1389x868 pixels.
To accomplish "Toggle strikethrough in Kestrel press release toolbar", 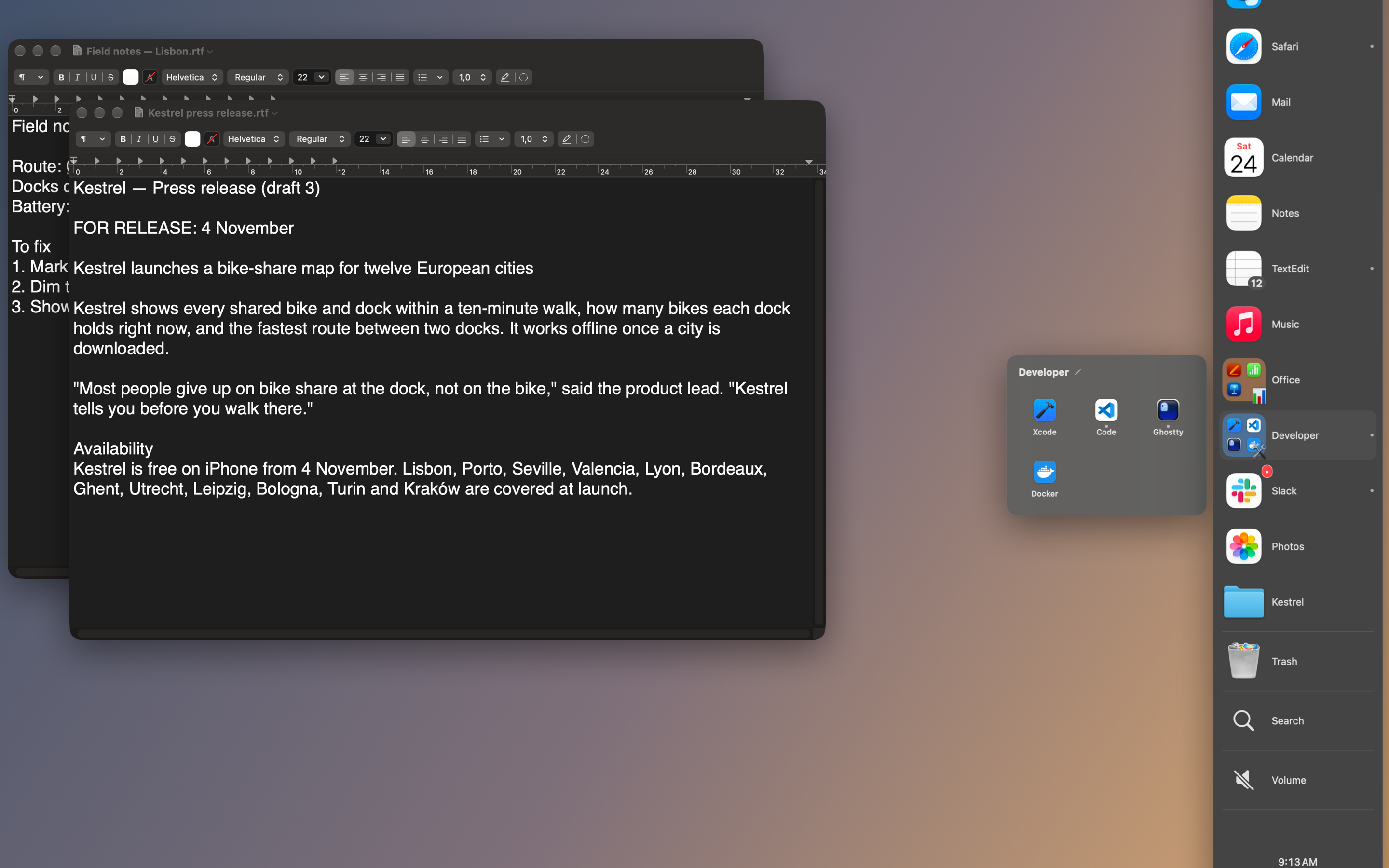I will [x=172, y=139].
